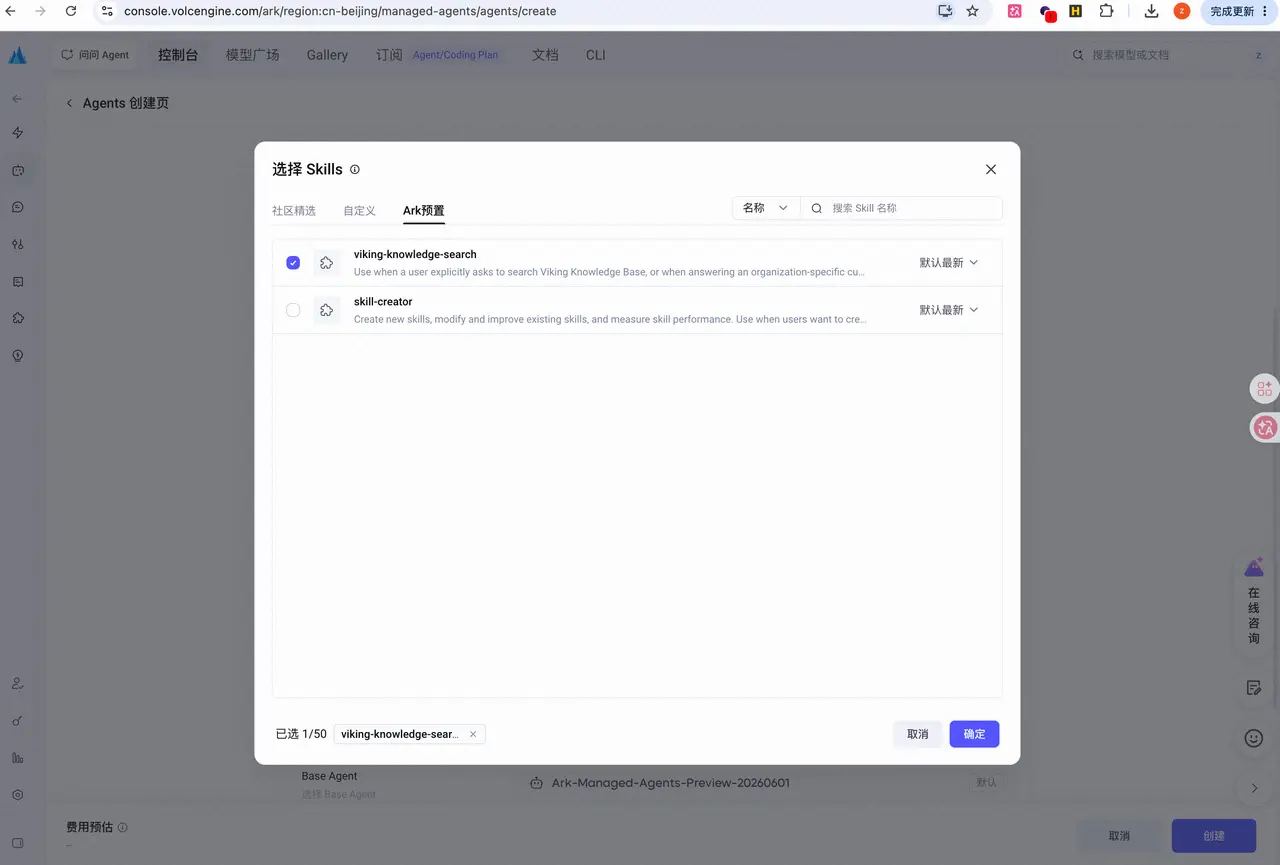This screenshot has height=865, width=1280.
Task: Click the puzzle icon for skill-creator
Action: point(326,310)
